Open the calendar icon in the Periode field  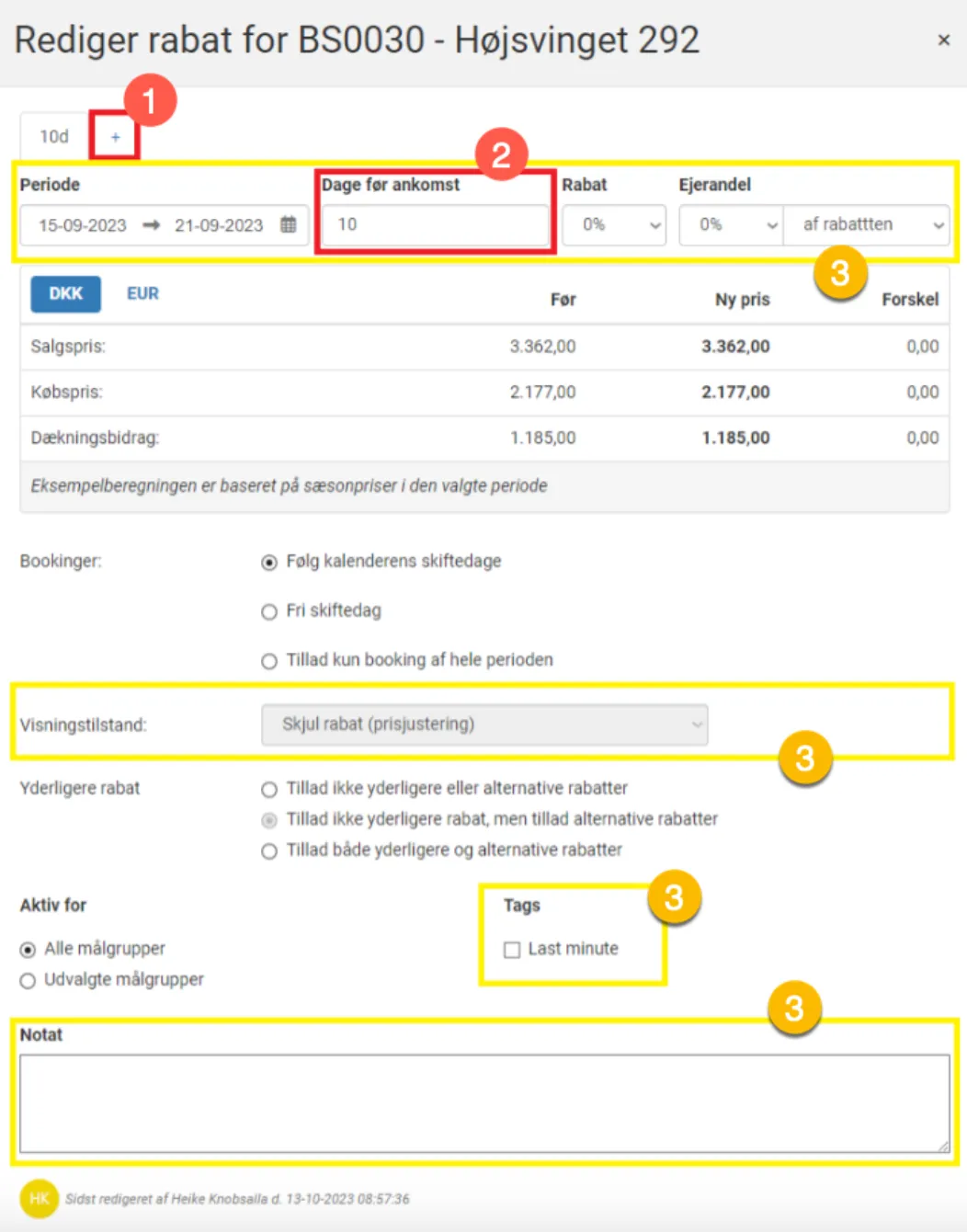coord(288,224)
